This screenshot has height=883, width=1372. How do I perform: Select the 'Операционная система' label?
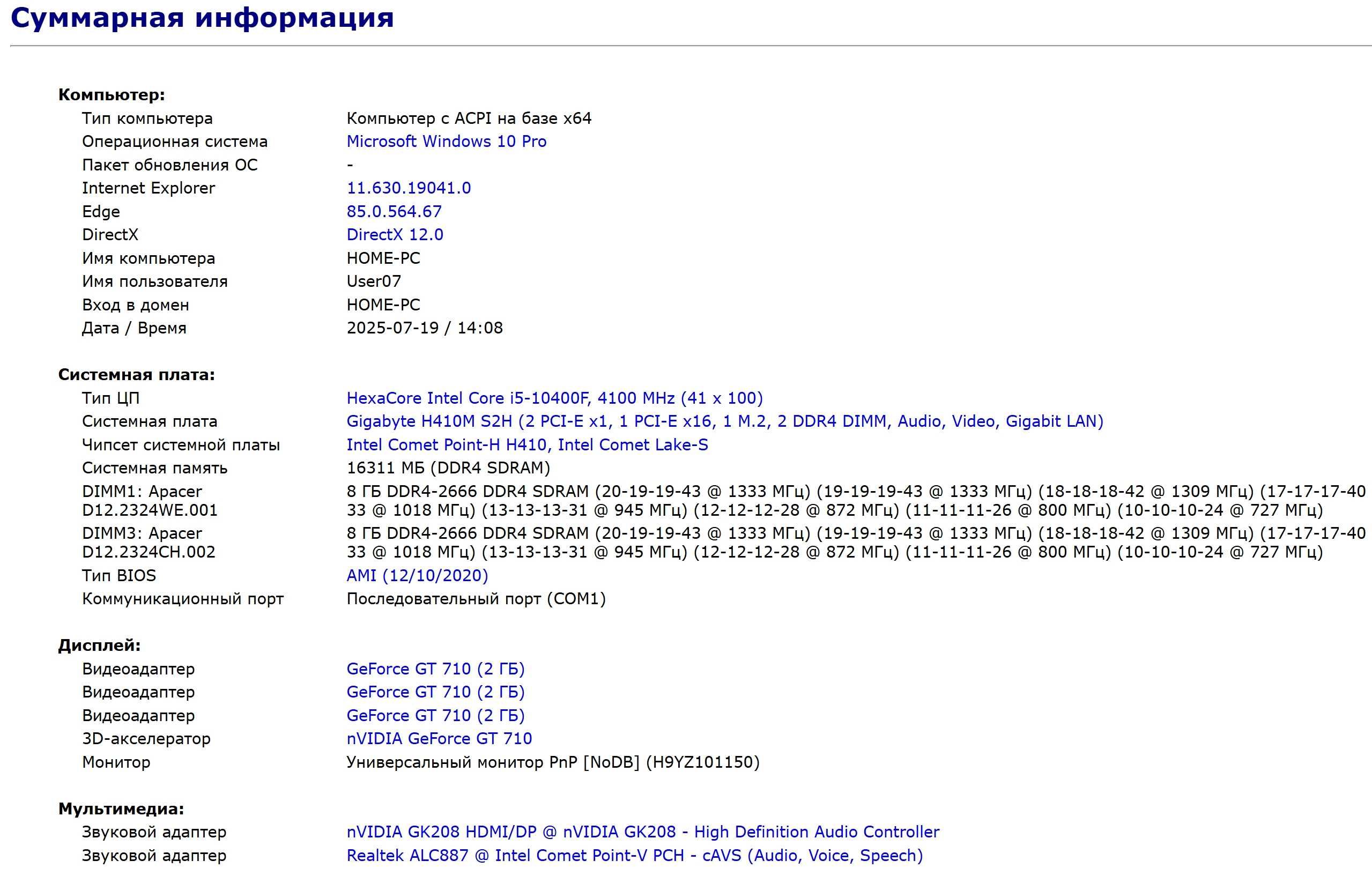[x=175, y=142]
